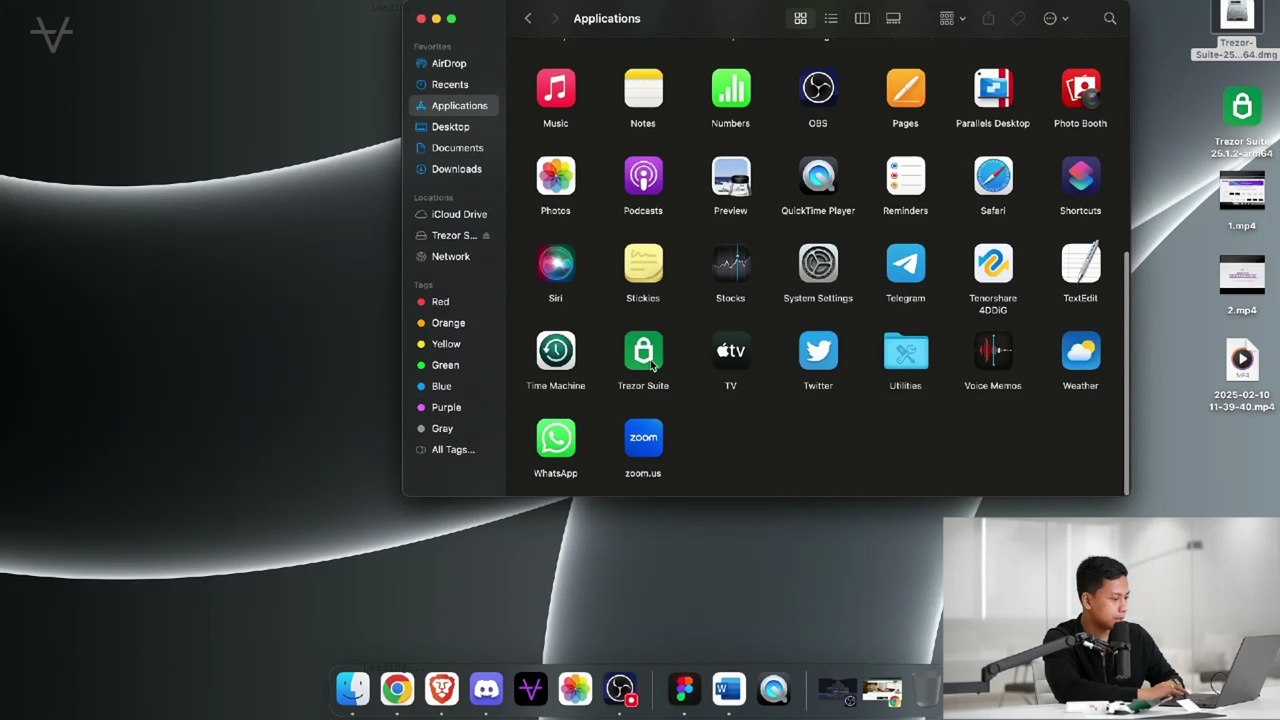Viewport: 1280px width, 720px height.
Task: Select AirDrop in the sidebar
Action: click(448, 64)
